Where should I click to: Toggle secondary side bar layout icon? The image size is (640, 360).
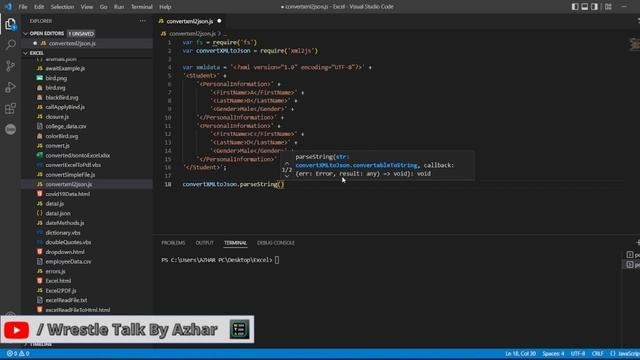[x=594, y=7]
